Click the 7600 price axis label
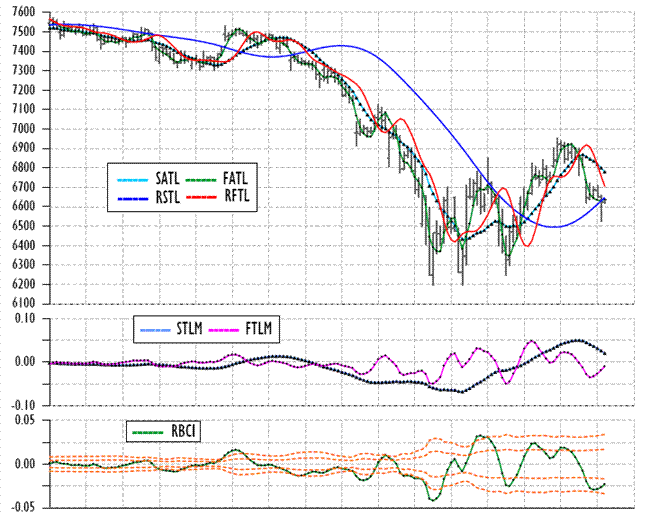650x515 pixels. pyautogui.click(x=24, y=12)
